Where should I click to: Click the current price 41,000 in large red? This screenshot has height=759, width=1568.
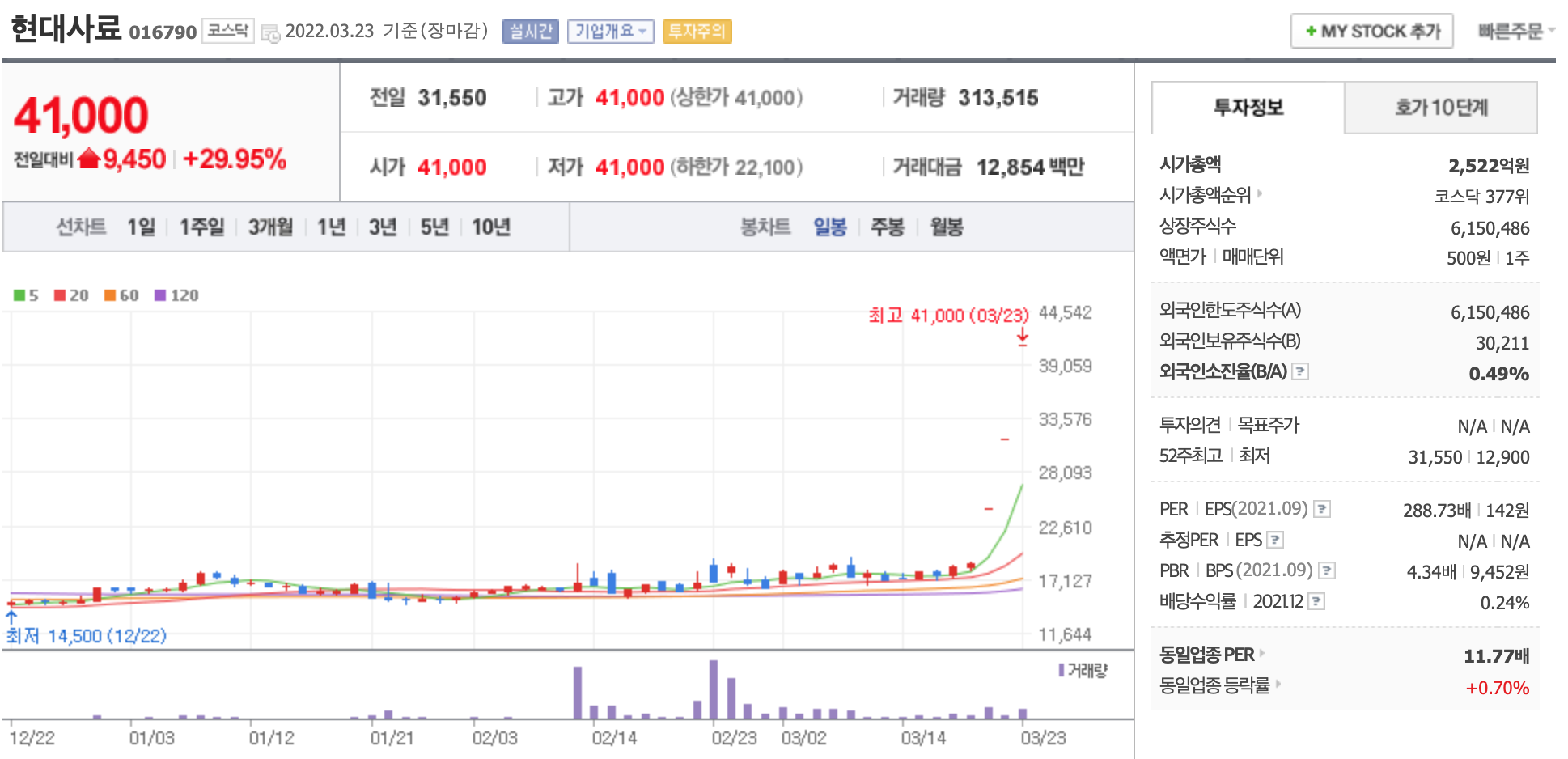[81, 115]
